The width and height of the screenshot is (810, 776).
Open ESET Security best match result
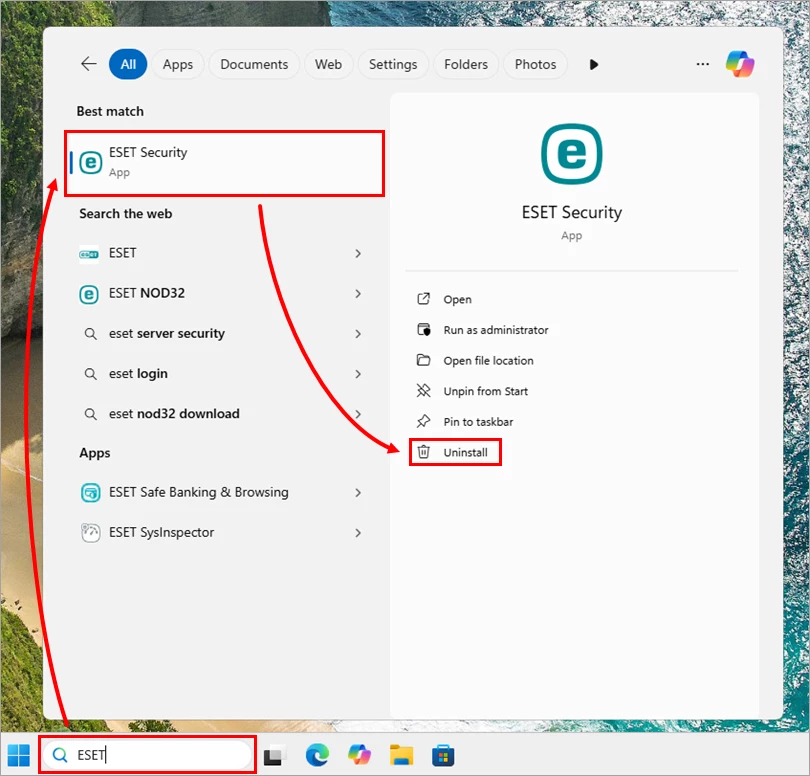click(225, 162)
